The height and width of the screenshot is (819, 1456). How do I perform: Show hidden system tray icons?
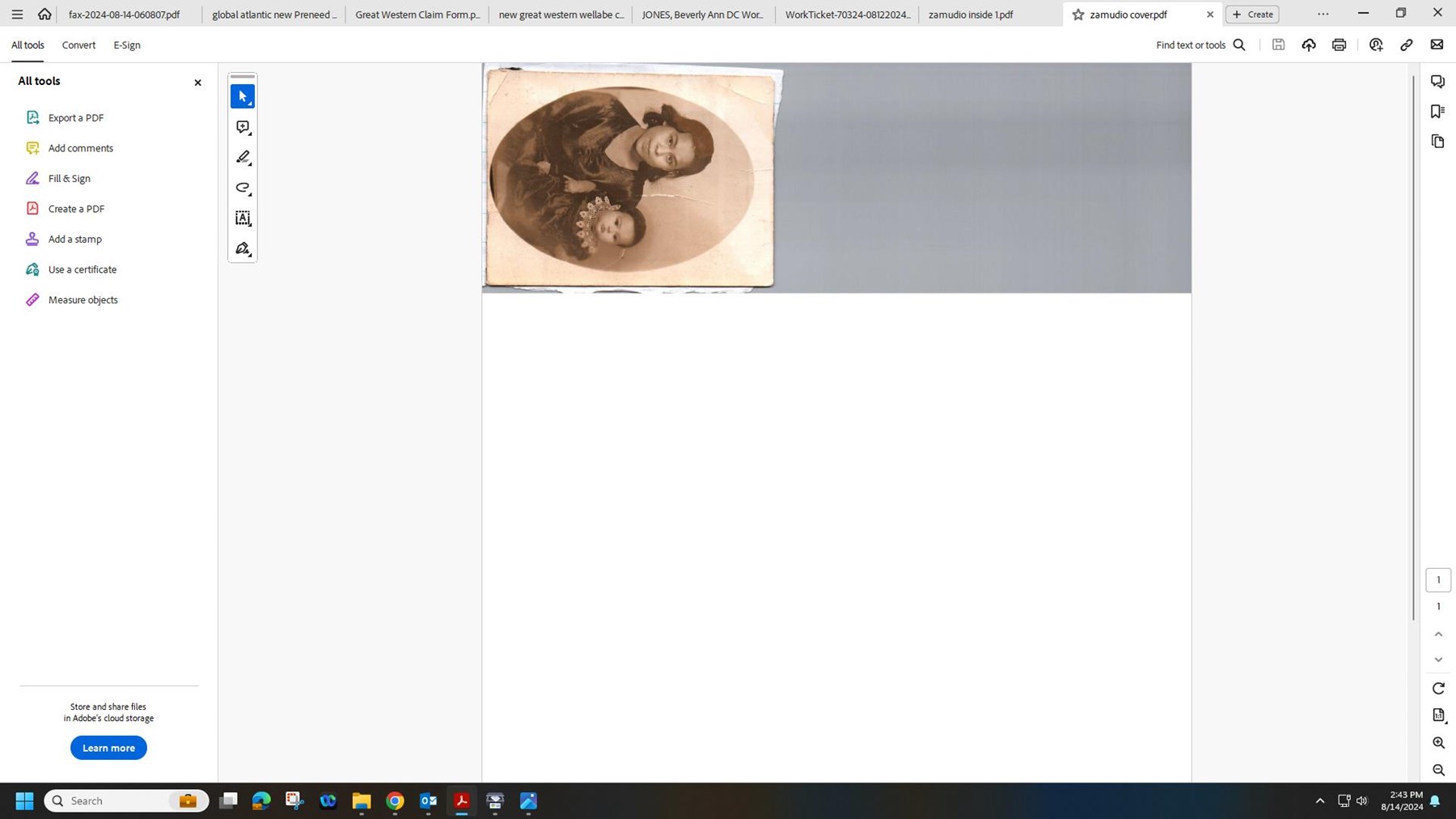tap(1319, 801)
